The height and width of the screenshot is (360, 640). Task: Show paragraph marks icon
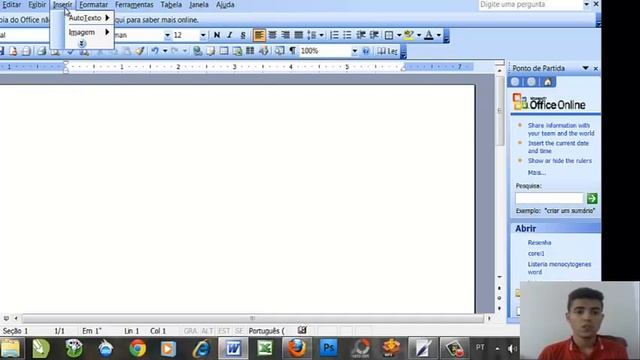[292, 51]
